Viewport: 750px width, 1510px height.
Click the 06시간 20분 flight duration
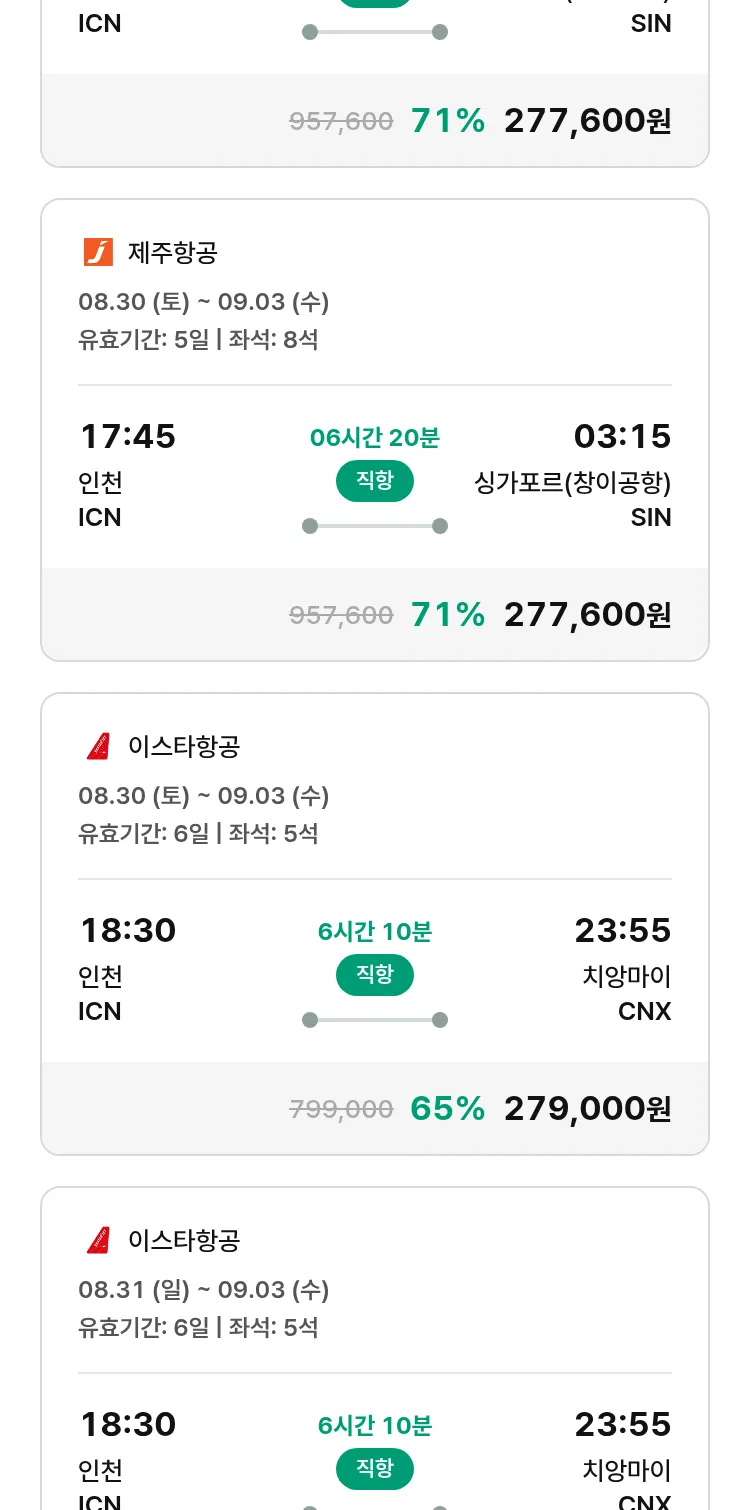tap(374, 438)
